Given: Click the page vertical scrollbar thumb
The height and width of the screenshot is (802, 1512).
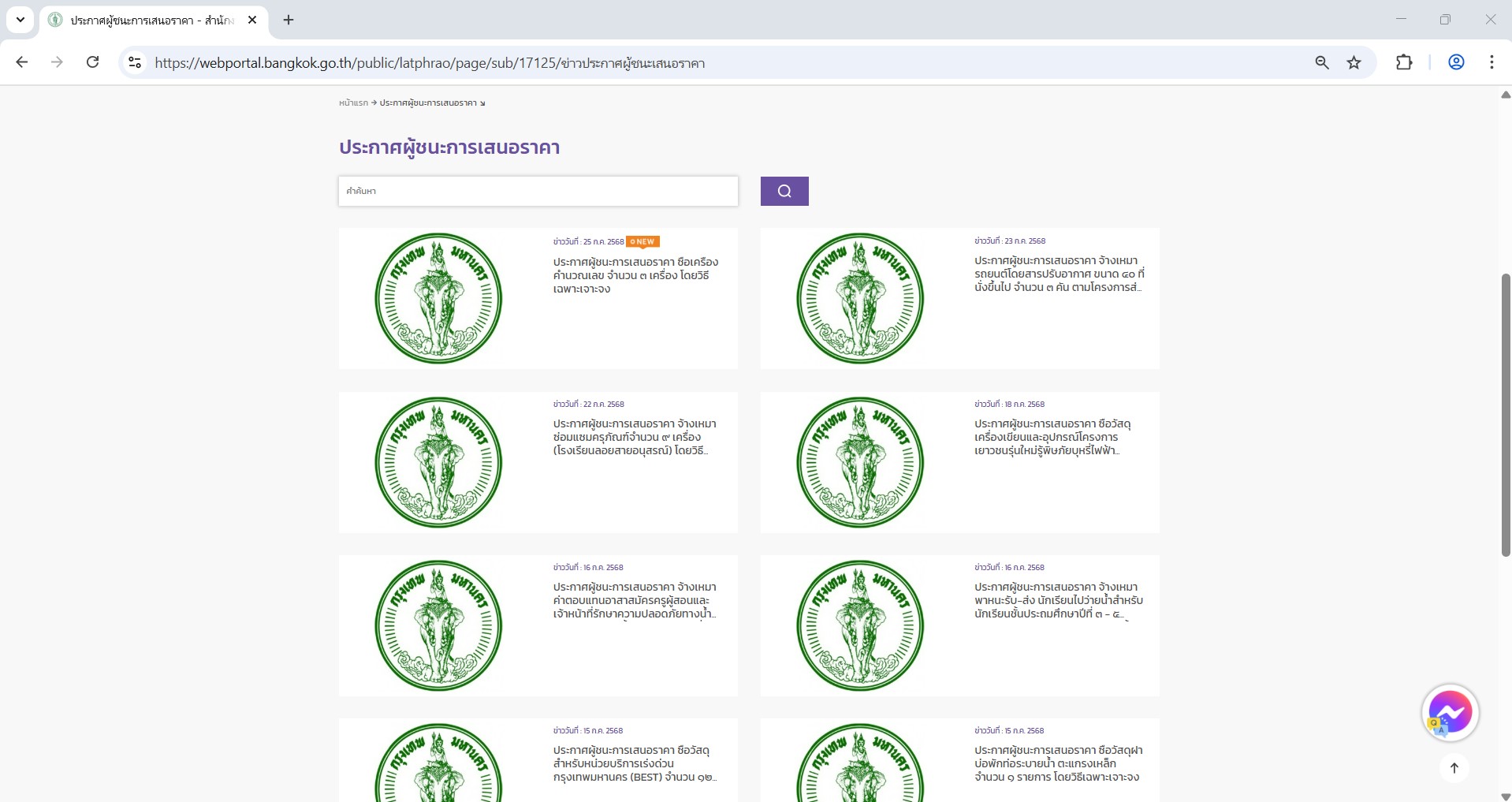Looking at the screenshot, I should (x=1506, y=415).
